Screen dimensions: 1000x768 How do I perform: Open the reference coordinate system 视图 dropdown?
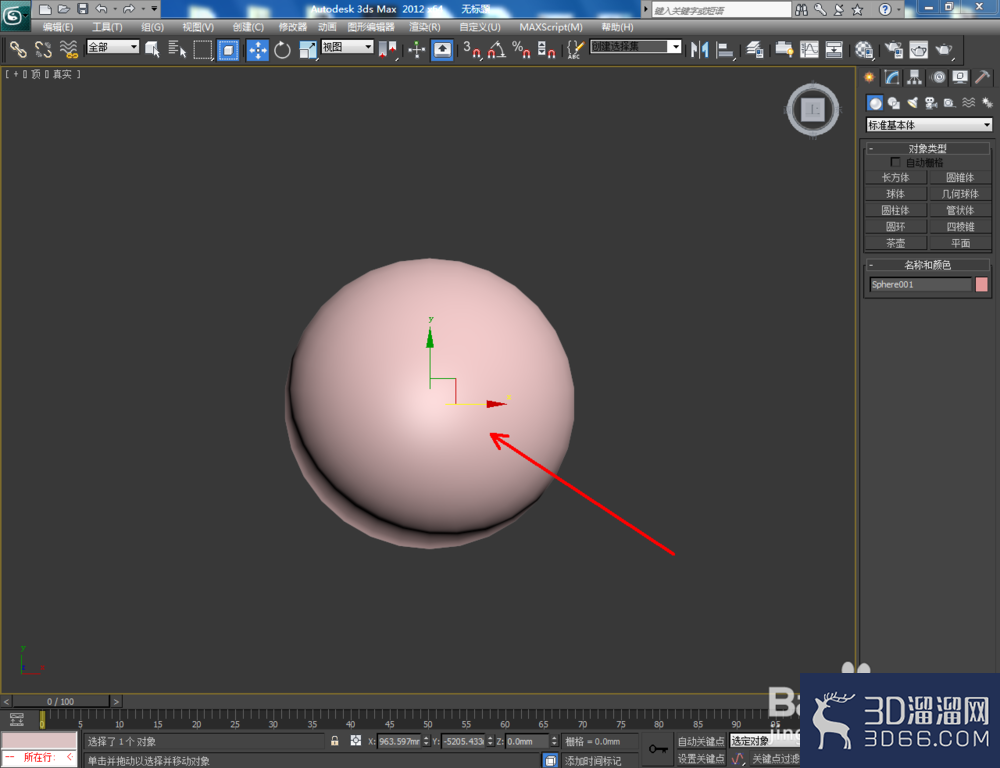click(x=348, y=47)
